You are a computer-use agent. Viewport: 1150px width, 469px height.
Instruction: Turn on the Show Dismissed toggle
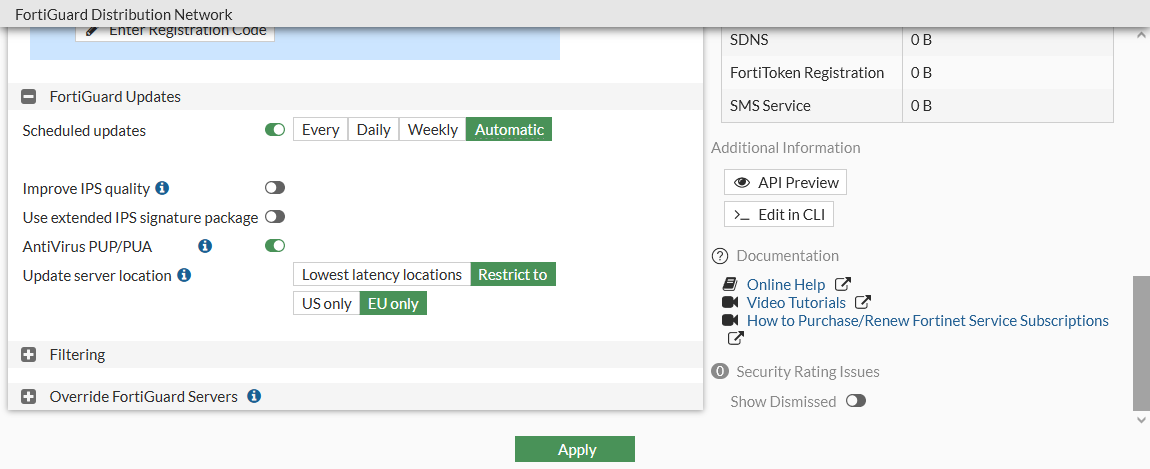[856, 401]
